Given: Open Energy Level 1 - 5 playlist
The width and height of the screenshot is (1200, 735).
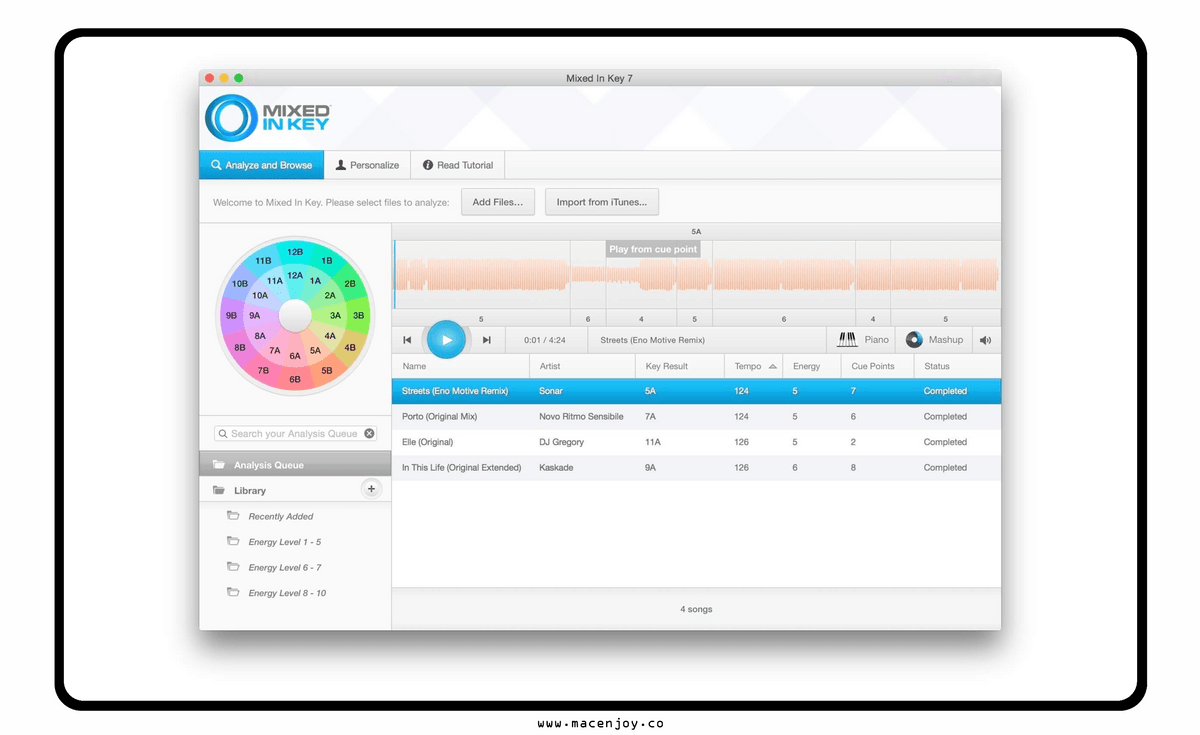Looking at the screenshot, I should (x=285, y=542).
